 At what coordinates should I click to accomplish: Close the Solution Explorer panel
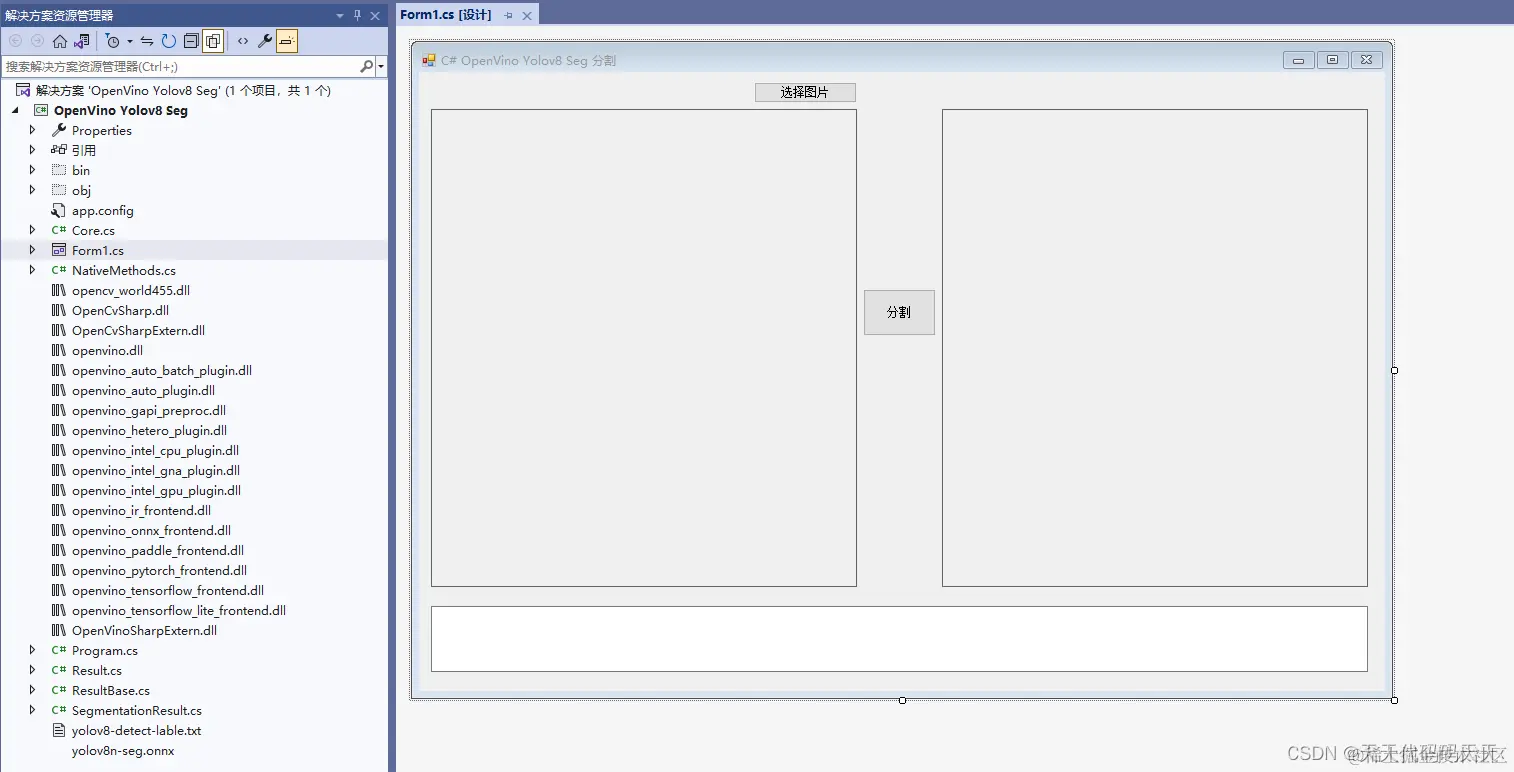(x=375, y=16)
